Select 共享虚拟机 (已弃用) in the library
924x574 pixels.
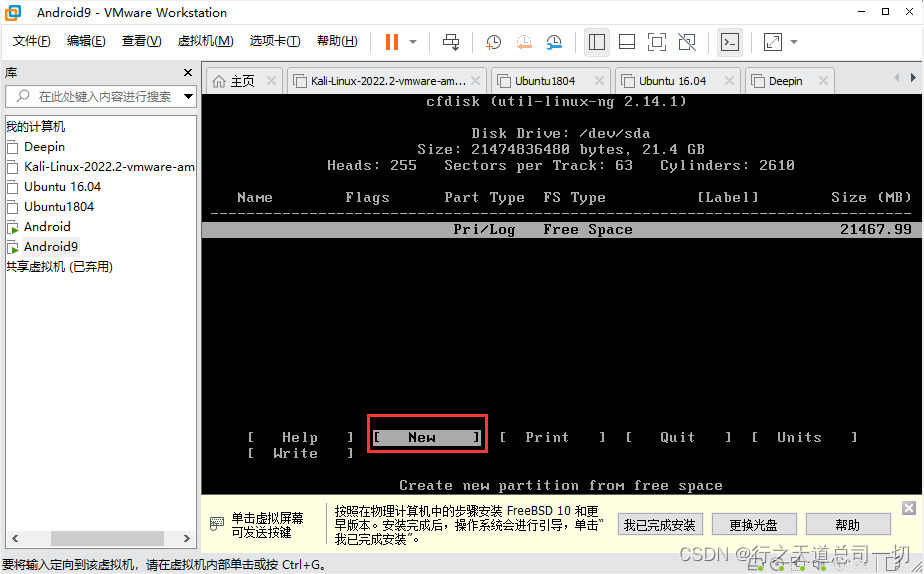coord(59,267)
